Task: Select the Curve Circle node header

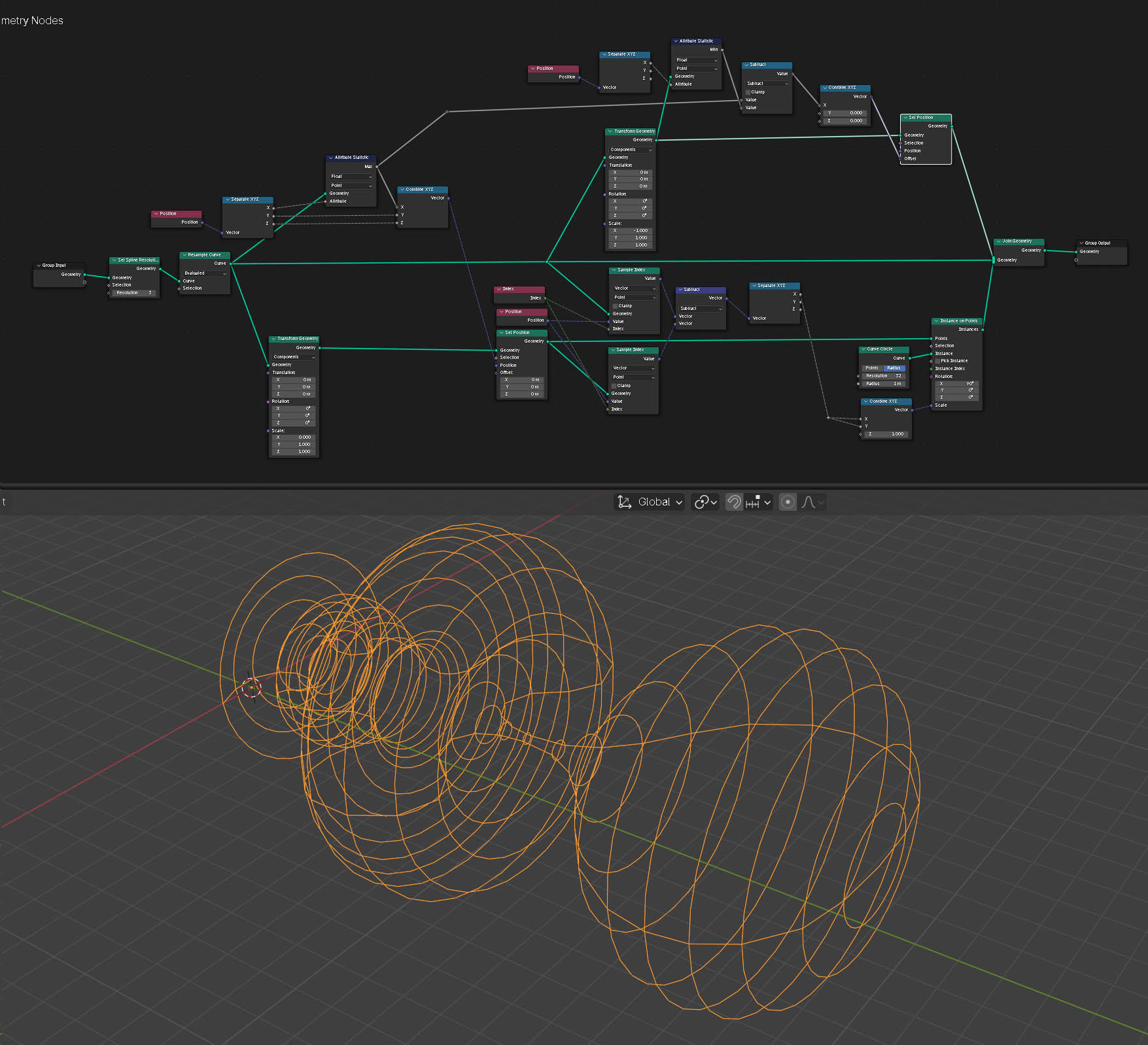Action: [883, 349]
